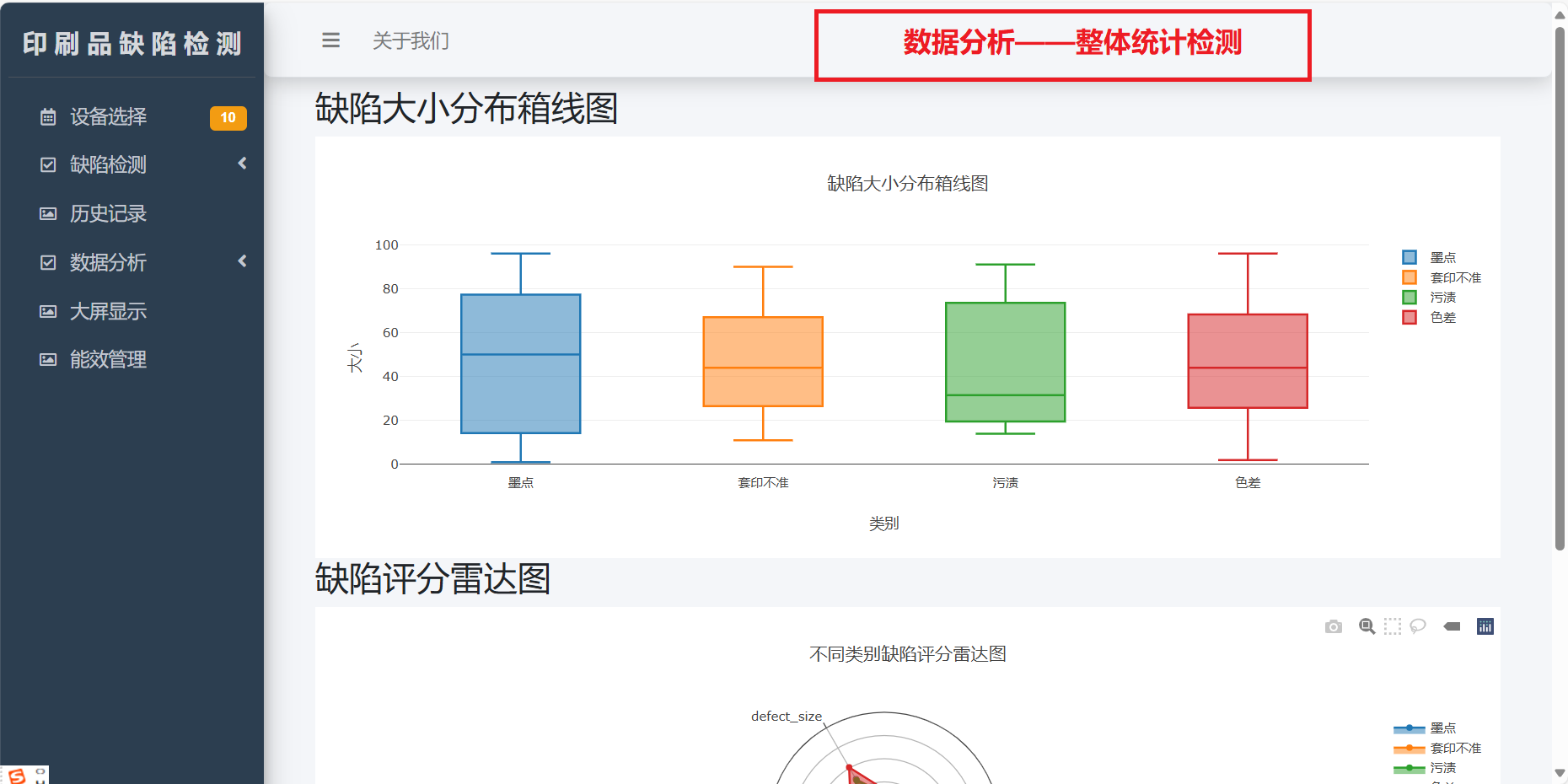Open the 关于我们 link in the top bar
The width and height of the screenshot is (1568, 784).
pos(411,41)
